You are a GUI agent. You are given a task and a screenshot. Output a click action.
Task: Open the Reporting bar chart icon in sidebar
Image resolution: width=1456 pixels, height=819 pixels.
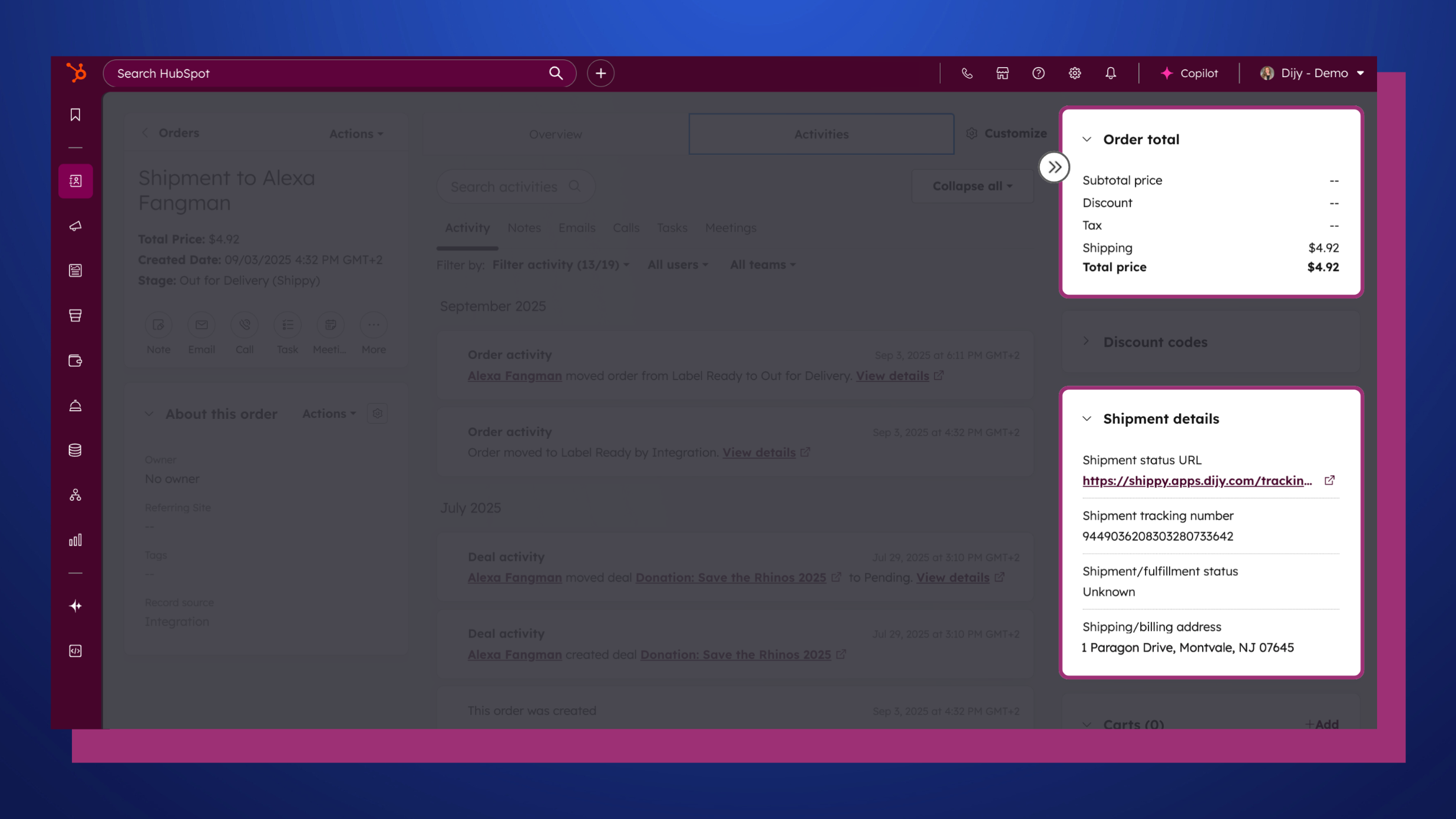pyautogui.click(x=75, y=540)
